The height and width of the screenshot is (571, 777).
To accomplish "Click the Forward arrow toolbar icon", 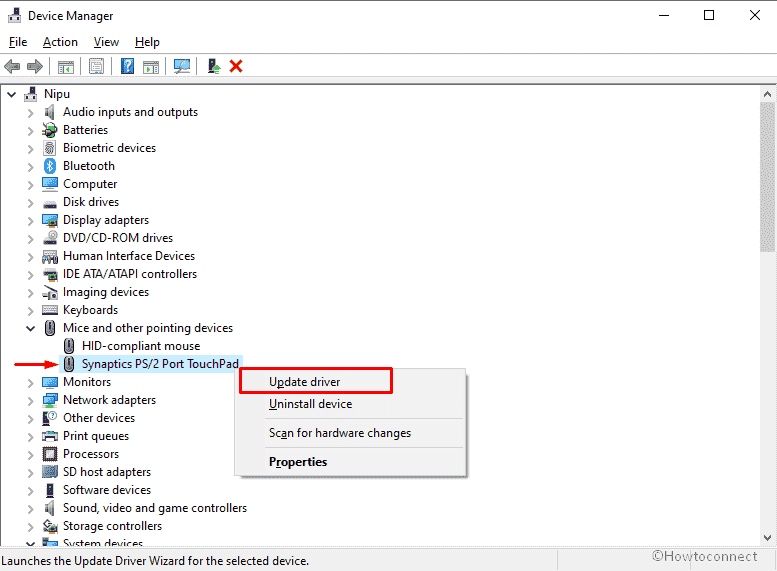I will [x=35, y=66].
